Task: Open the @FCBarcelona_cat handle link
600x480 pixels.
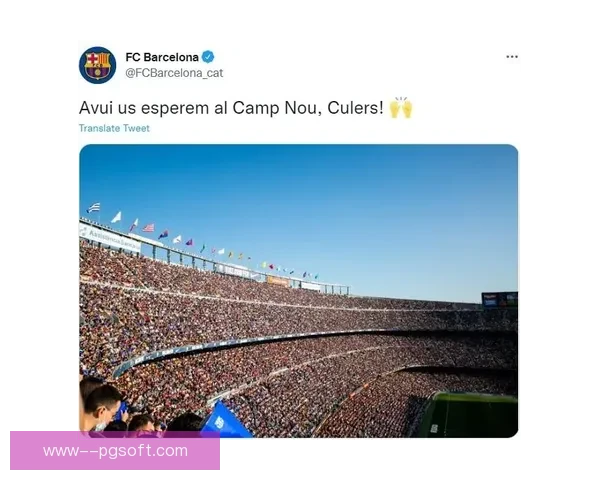Action: 174,73
